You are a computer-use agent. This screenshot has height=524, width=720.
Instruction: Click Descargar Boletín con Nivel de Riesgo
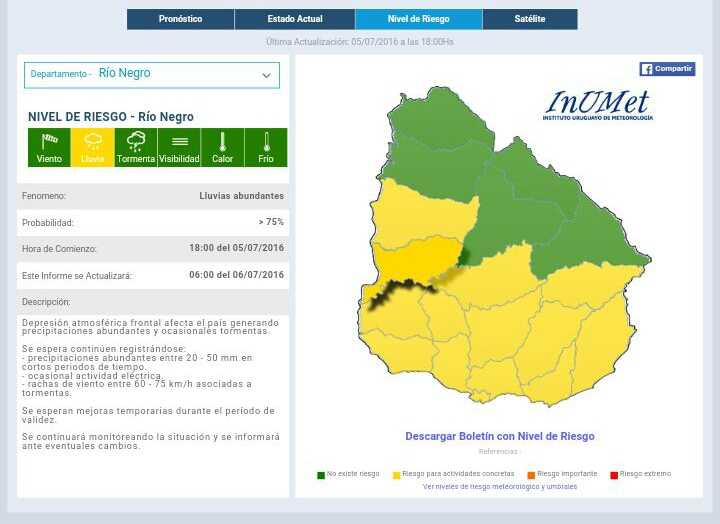pos(499,436)
